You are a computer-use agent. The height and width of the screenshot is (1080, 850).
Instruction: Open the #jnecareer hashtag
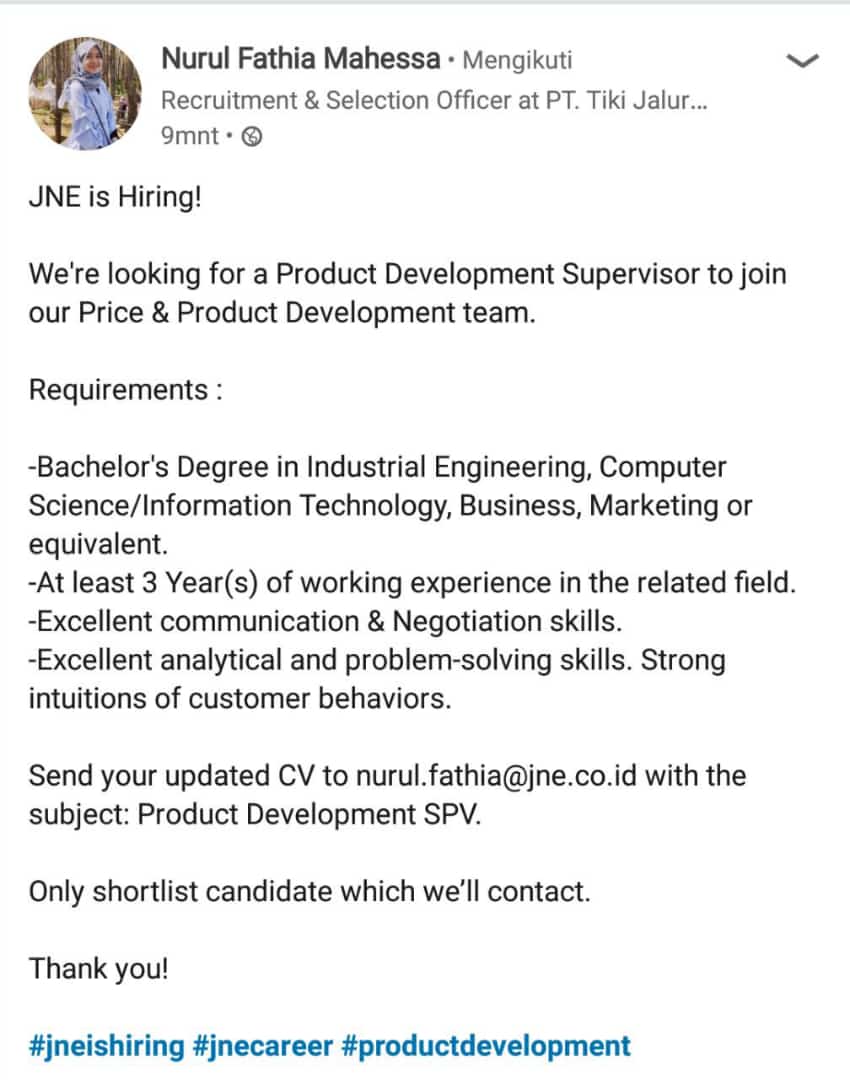coord(263,1046)
